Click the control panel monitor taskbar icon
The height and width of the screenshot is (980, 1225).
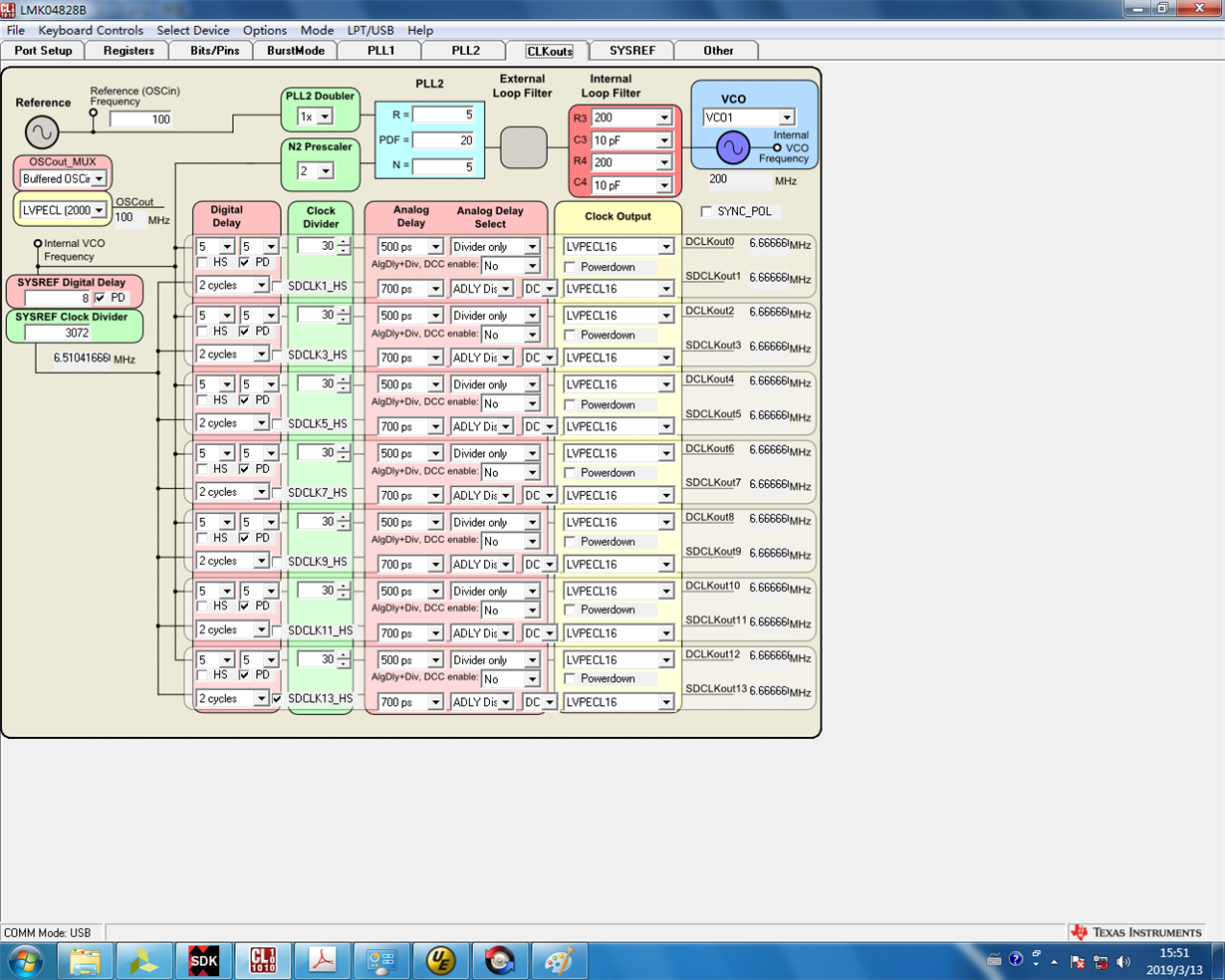[x=381, y=961]
